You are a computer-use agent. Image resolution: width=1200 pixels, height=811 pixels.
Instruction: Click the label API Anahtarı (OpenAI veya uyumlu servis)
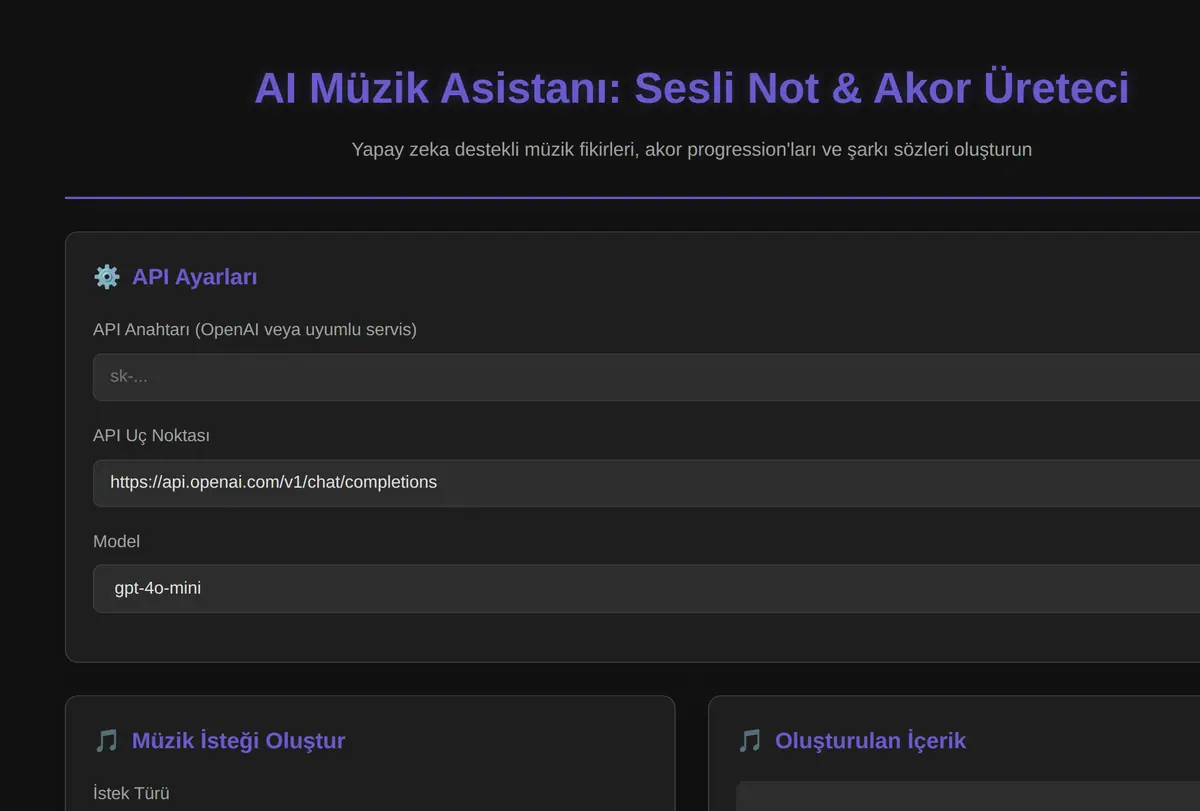click(x=255, y=330)
